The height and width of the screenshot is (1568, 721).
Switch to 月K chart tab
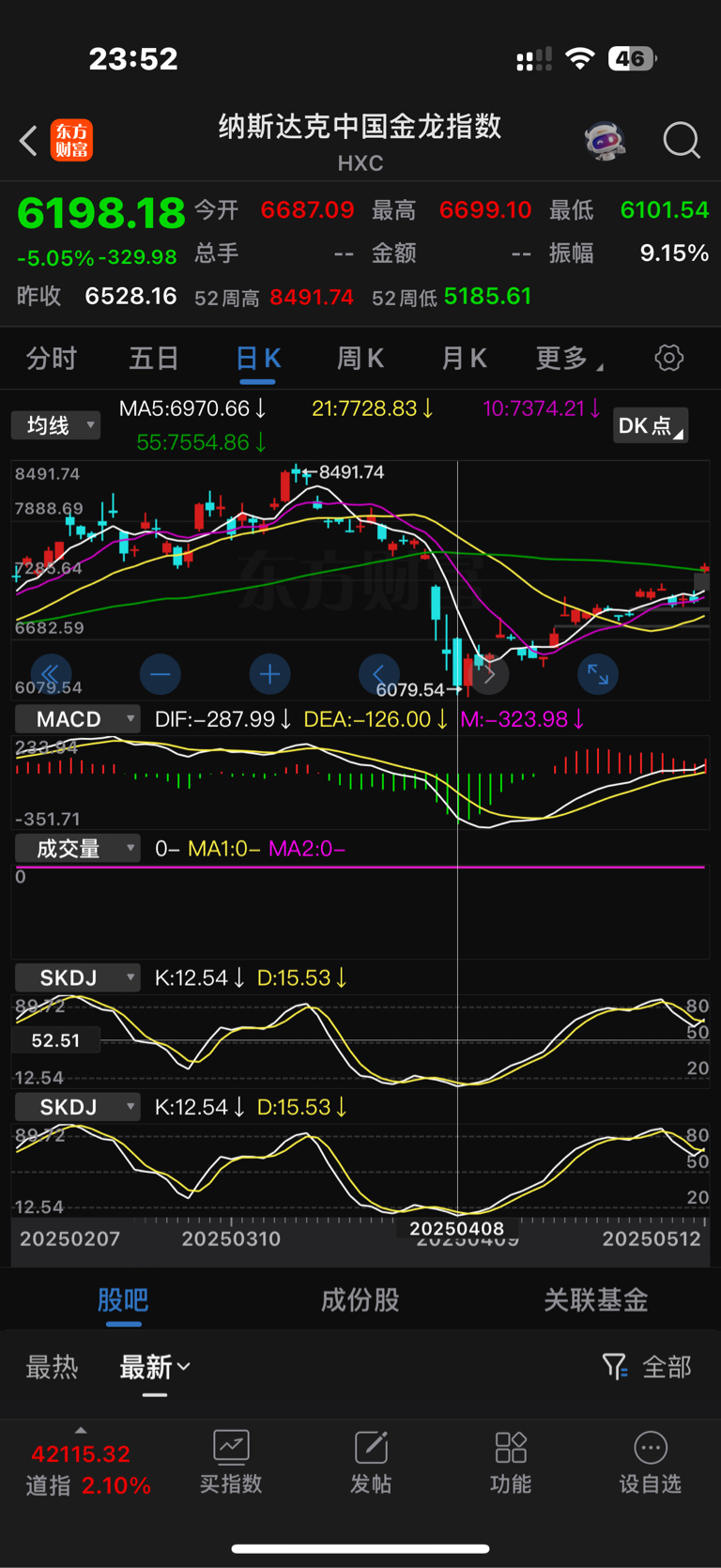[464, 359]
